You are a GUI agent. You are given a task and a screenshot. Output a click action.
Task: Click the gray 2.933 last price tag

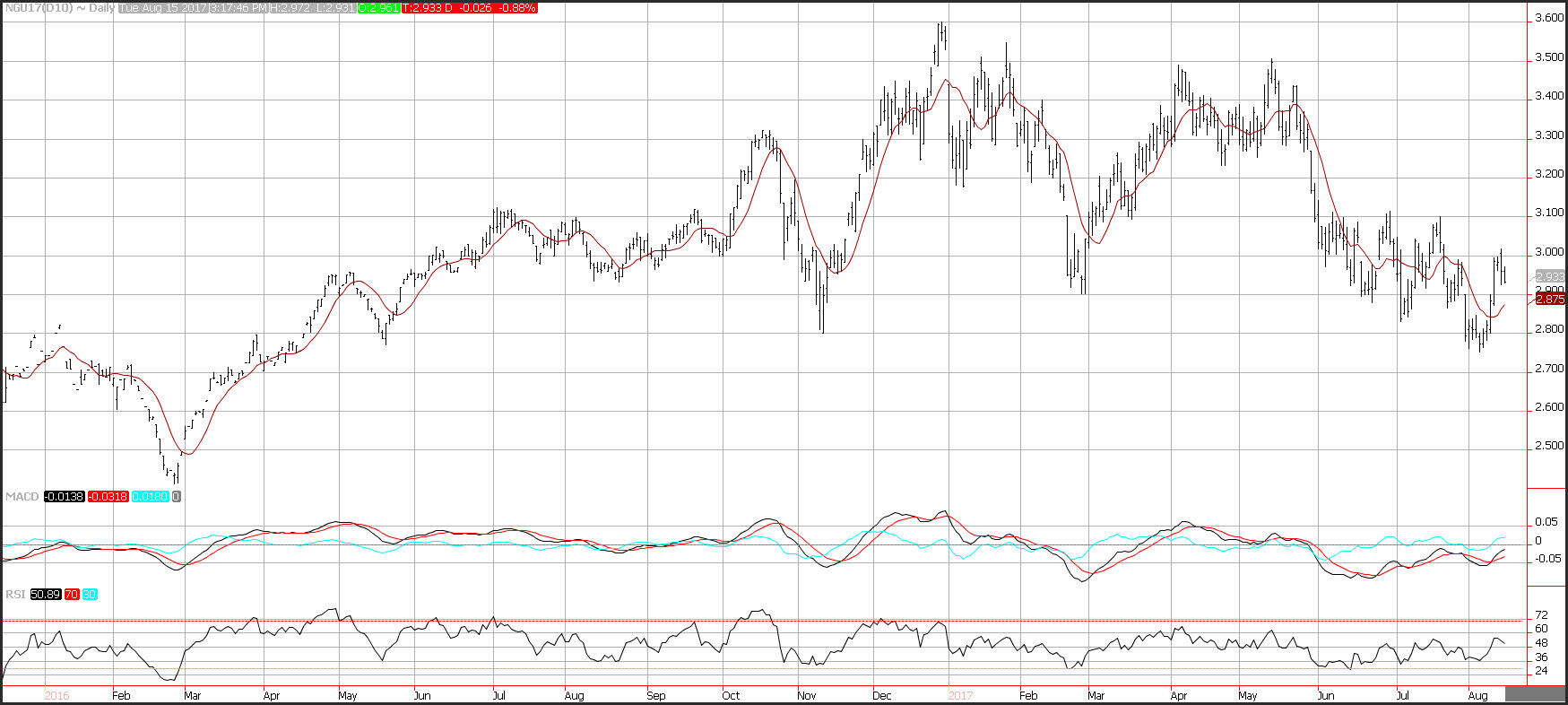[x=1550, y=276]
